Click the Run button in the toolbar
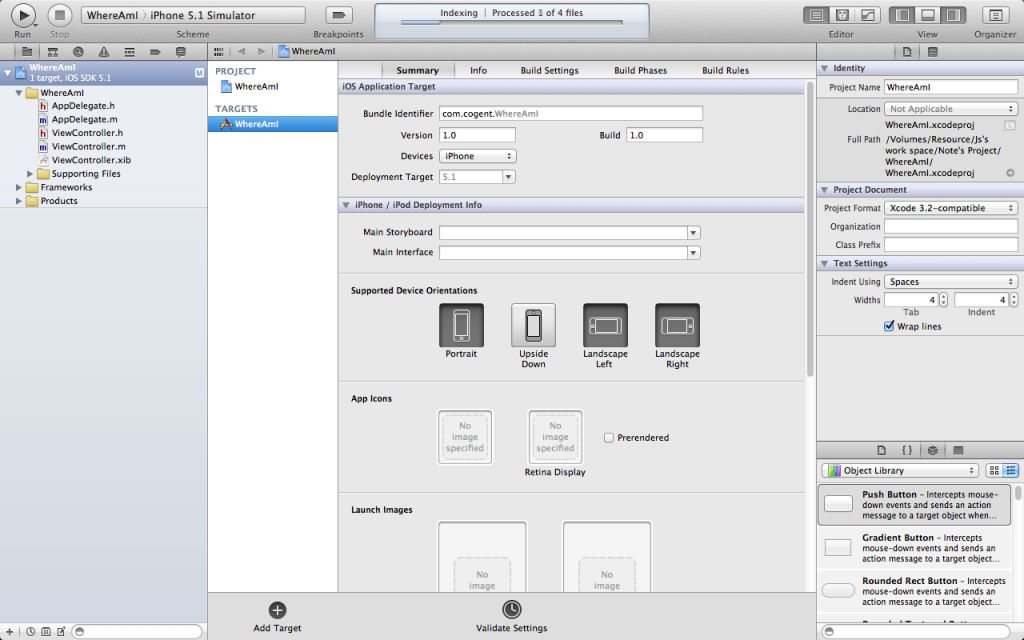1024x640 pixels. [23, 15]
